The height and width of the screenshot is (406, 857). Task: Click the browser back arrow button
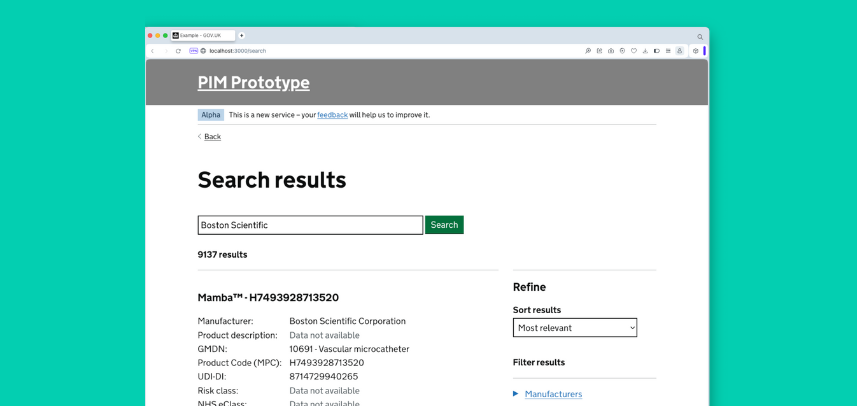[x=153, y=50]
